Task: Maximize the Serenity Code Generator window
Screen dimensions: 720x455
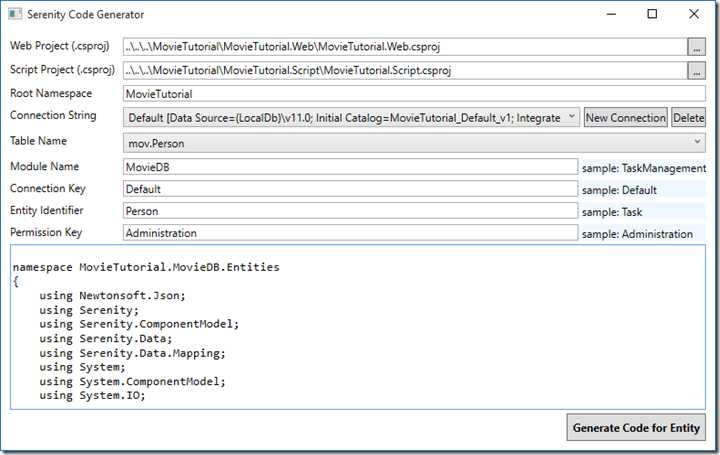Action: pyautogui.click(x=652, y=14)
